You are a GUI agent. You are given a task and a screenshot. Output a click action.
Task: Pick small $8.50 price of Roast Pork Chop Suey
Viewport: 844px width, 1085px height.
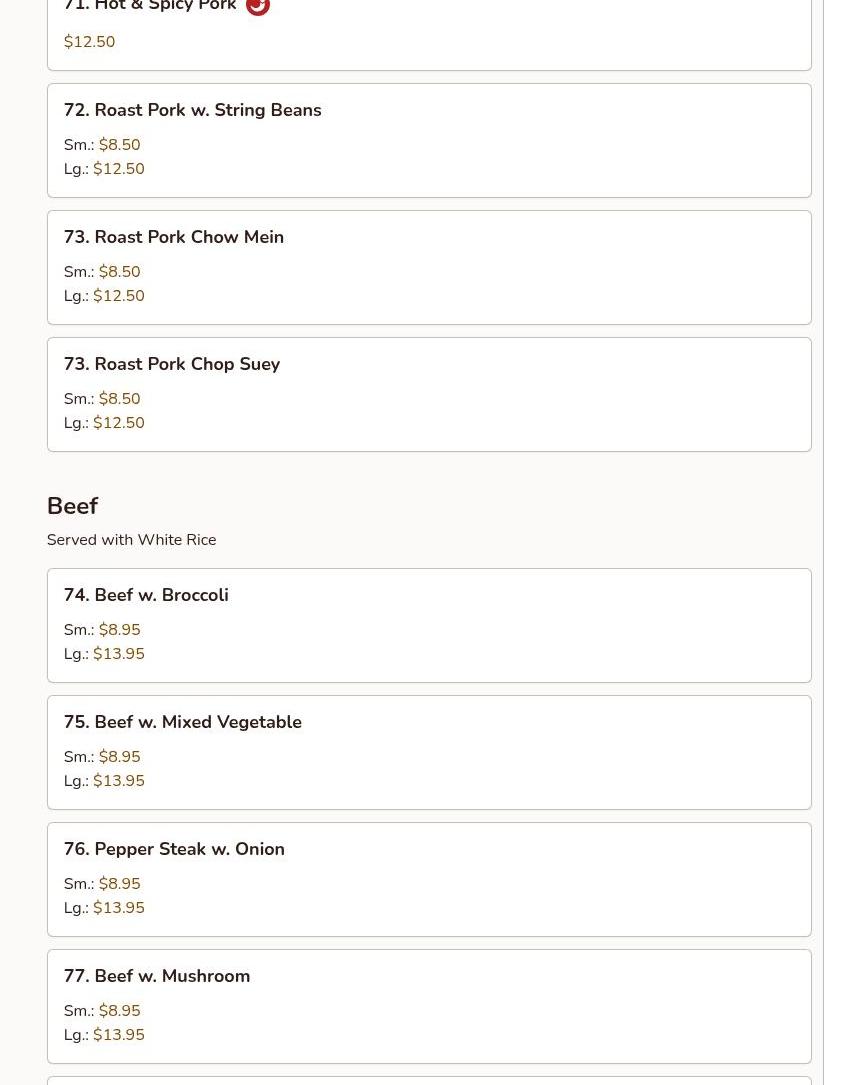click(119, 399)
